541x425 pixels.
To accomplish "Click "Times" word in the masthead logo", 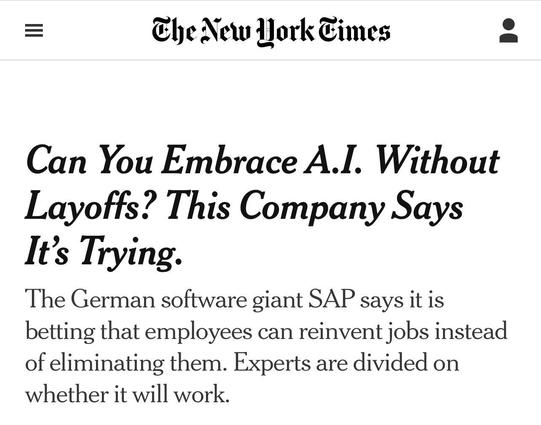I will coord(354,30).
